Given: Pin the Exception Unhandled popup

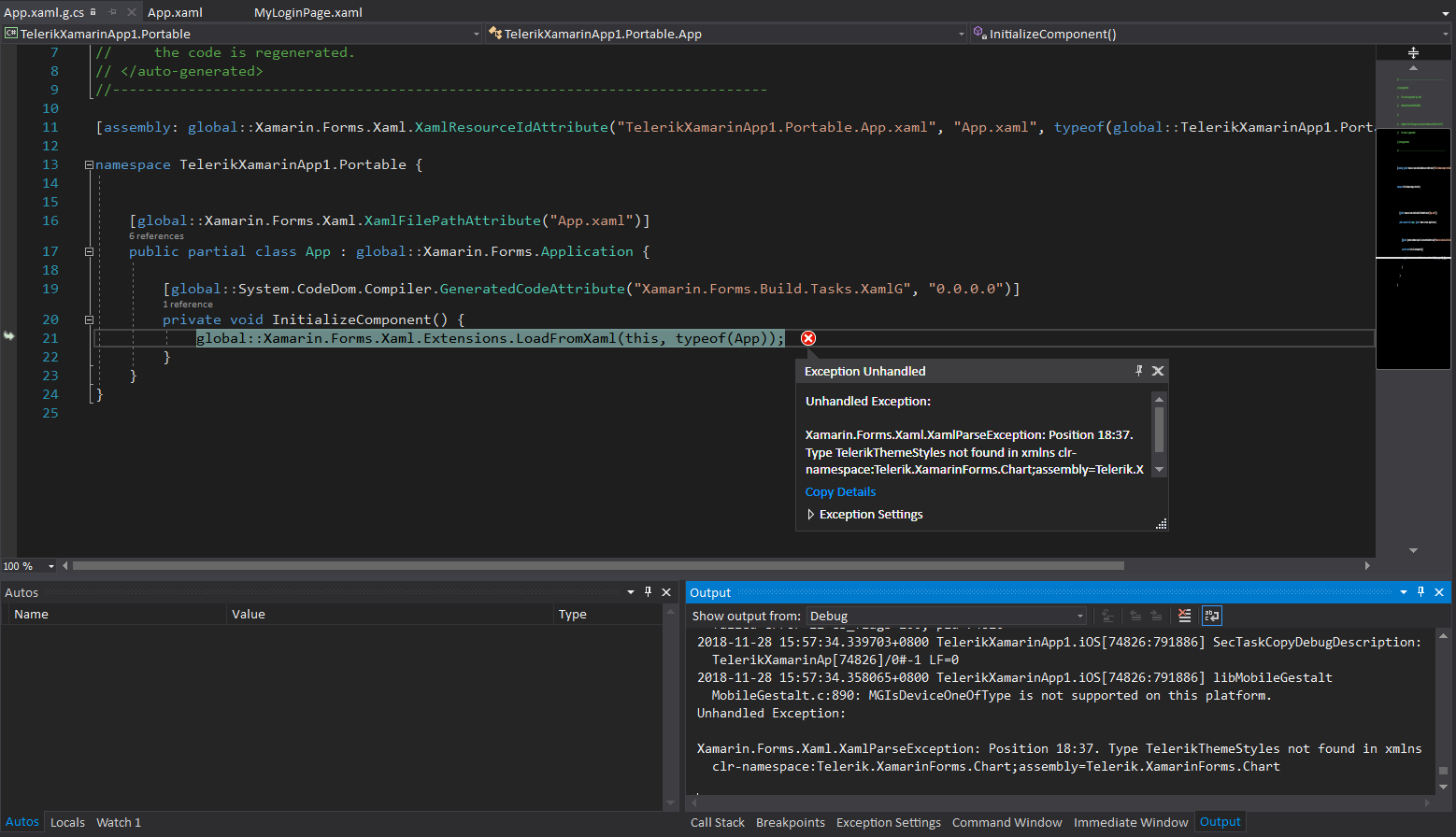Looking at the screenshot, I should 1138,371.
